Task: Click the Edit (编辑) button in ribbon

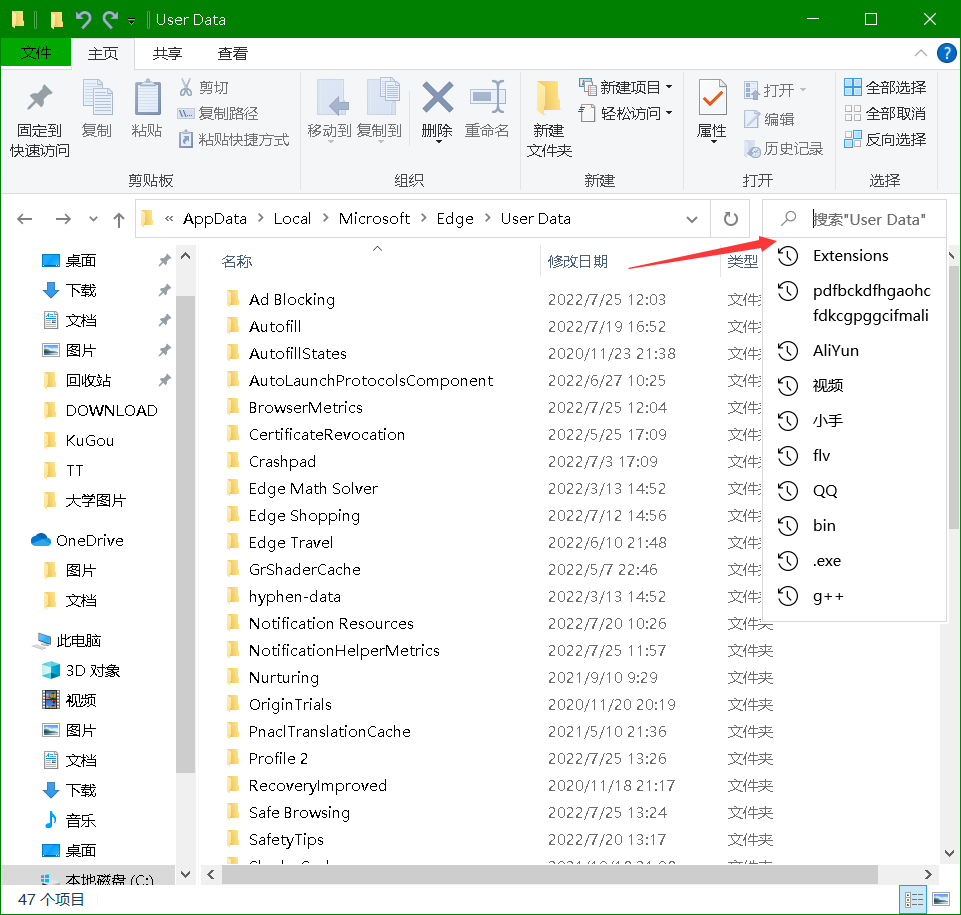Action: [x=769, y=120]
